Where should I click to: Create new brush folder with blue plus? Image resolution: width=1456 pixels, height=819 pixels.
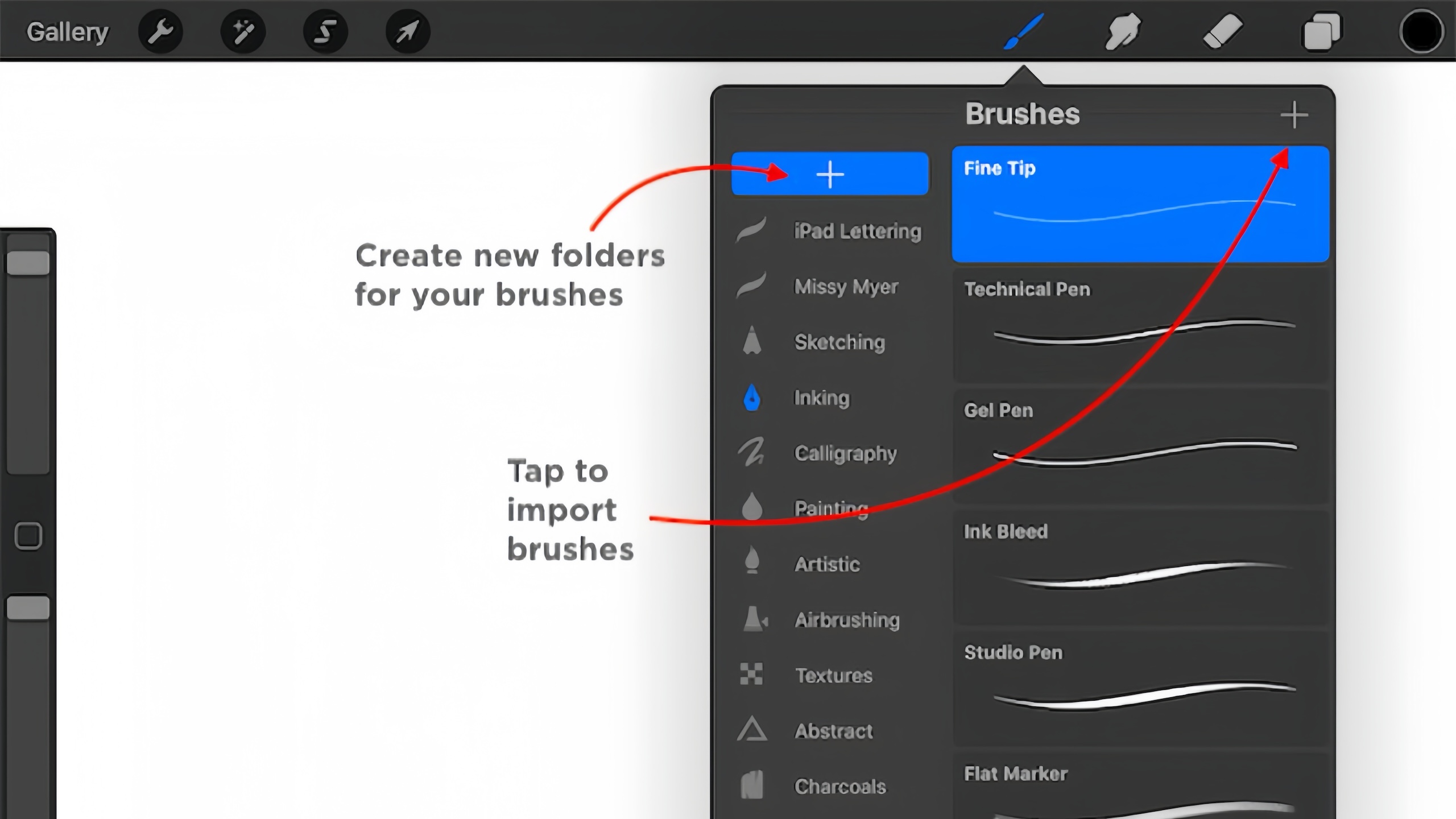pyautogui.click(x=830, y=173)
